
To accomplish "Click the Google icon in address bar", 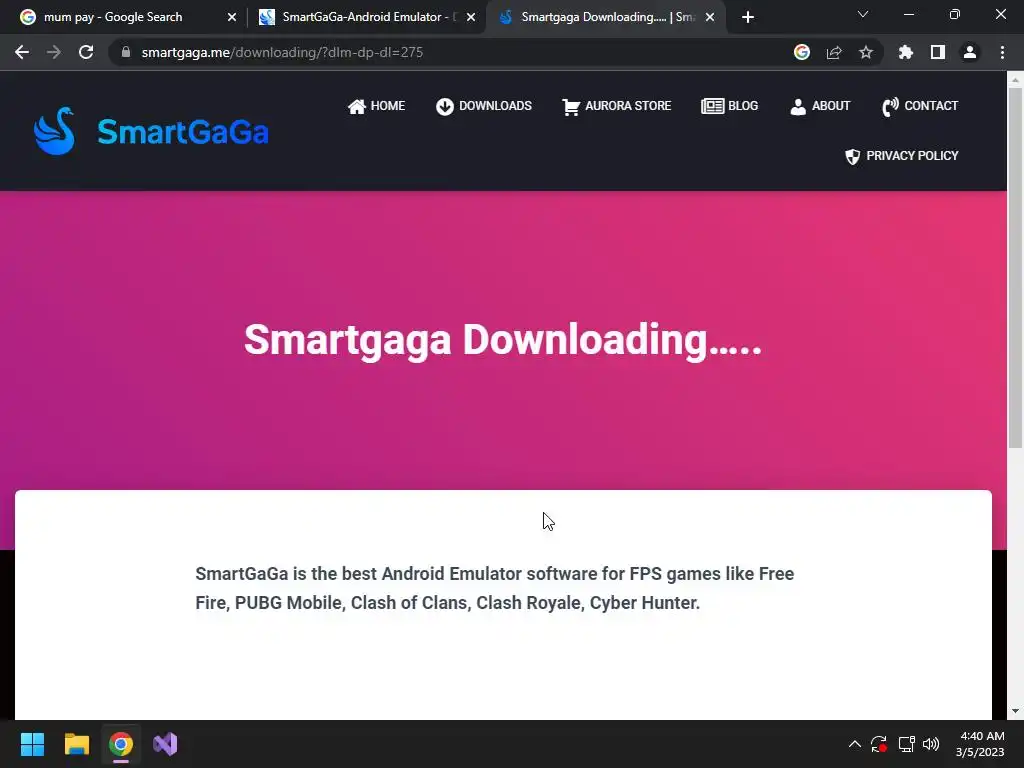I will [802, 52].
